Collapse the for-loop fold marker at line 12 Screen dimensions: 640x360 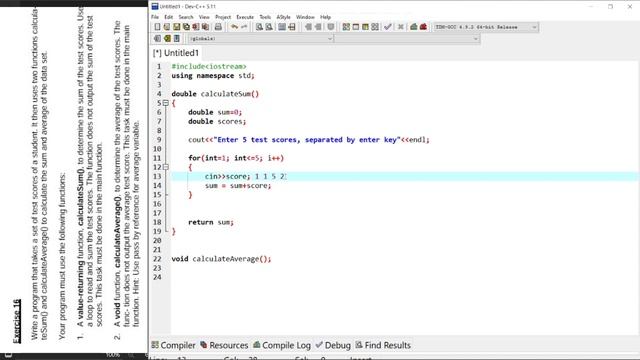click(x=166, y=167)
